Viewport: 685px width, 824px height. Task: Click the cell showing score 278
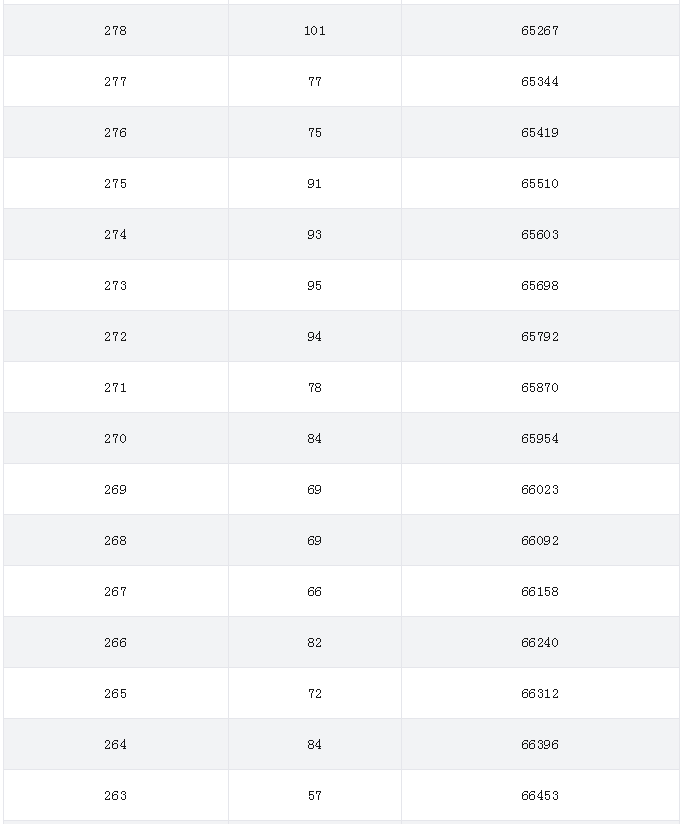[116, 30]
